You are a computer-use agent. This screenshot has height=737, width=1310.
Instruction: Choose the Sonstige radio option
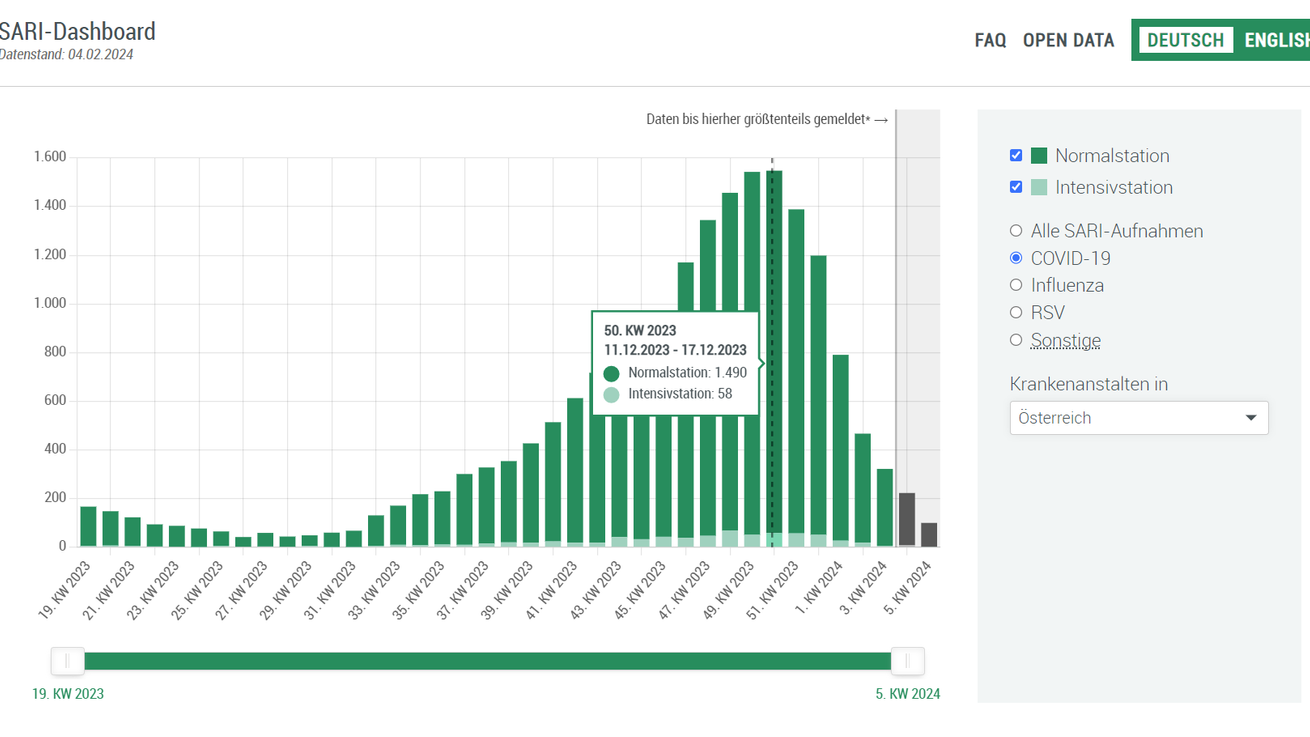[x=1016, y=340]
